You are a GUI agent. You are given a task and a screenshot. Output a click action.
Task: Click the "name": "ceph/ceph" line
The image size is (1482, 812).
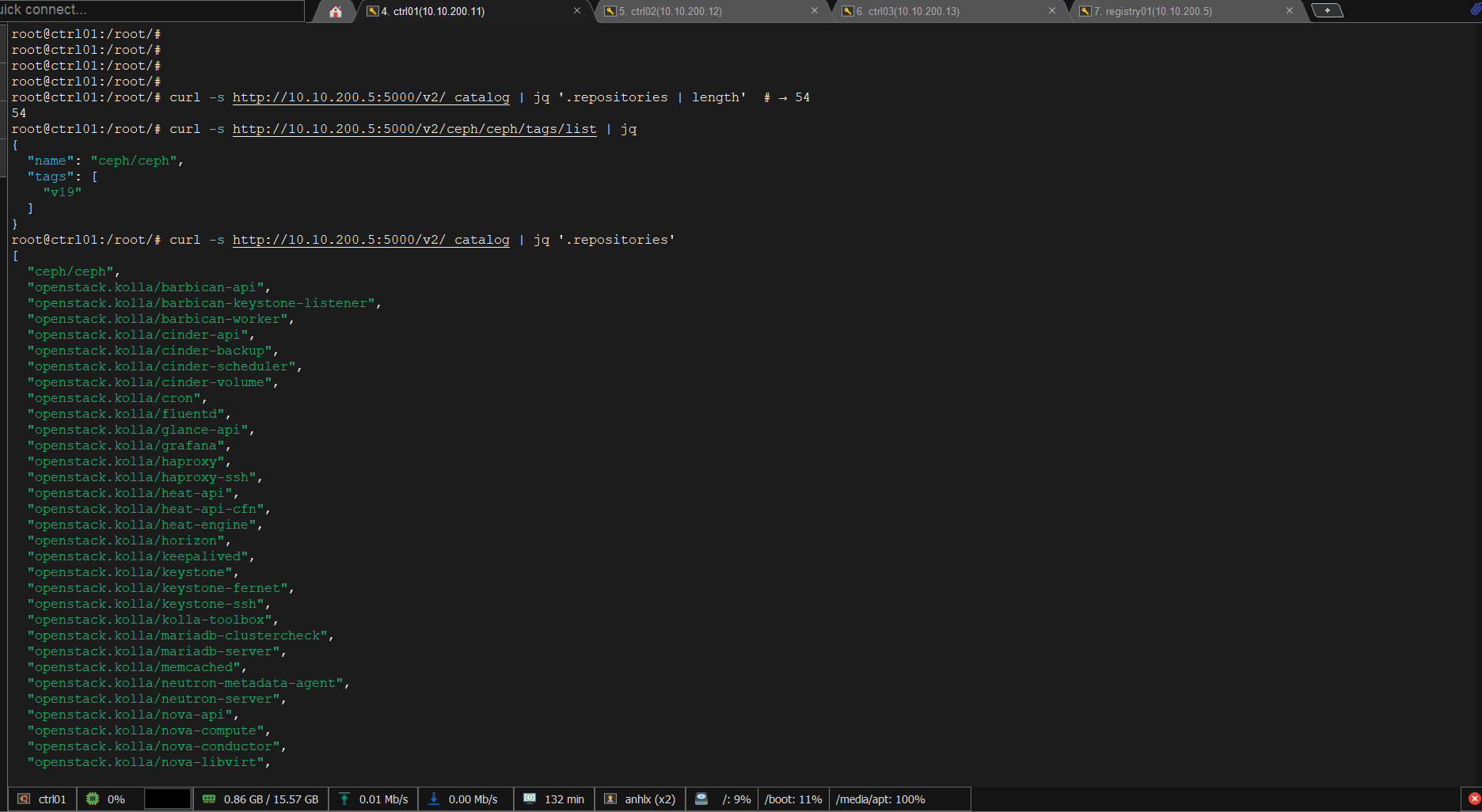pos(105,161)
